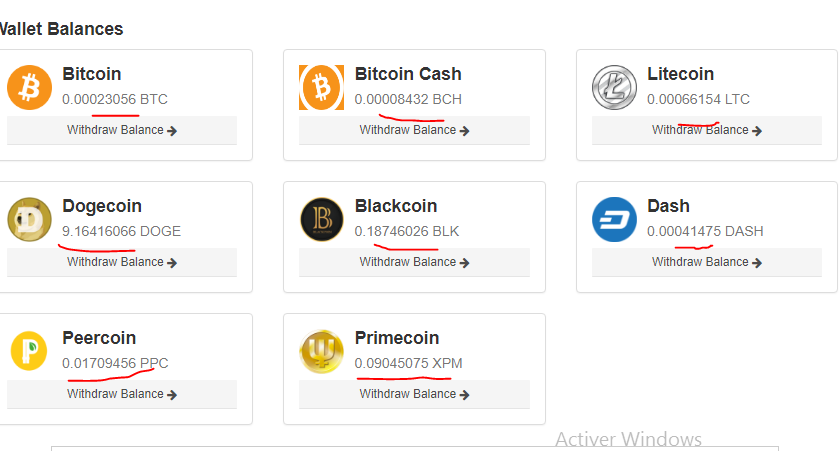This screenshot has height=451, width=840.
Task: Withdraw Balance for Litecoin wallet
Action: [707, 130]
